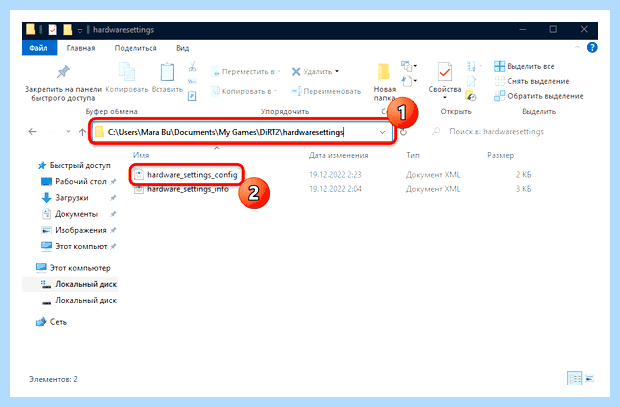Go back with the left arrow

[32, 132]
